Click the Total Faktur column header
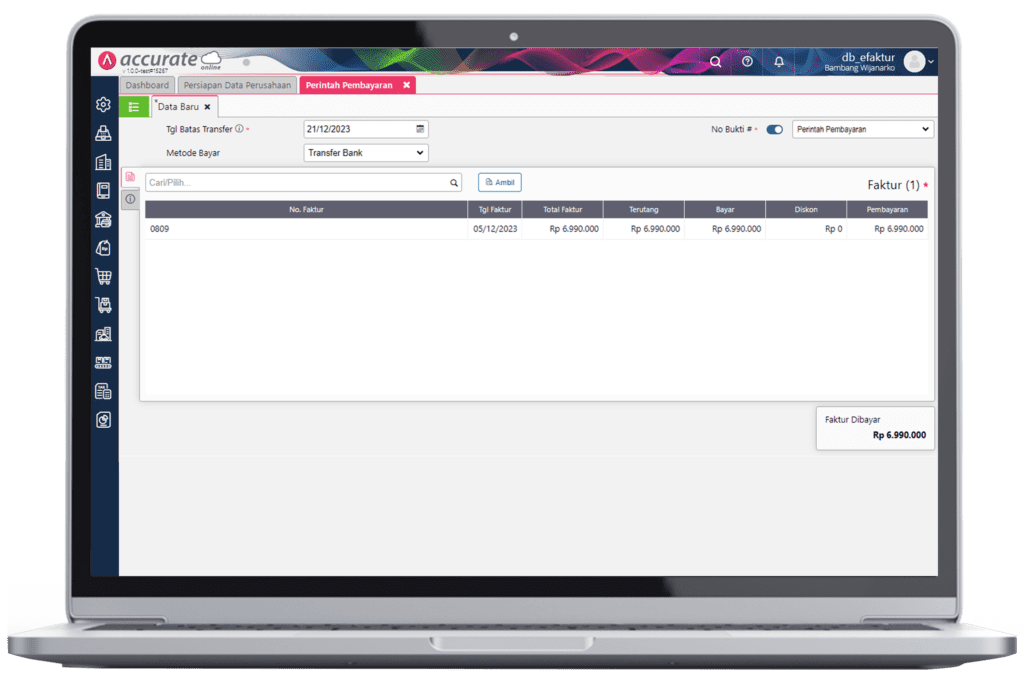Screen dimensions: 1024x683 (x=563, y=210)
